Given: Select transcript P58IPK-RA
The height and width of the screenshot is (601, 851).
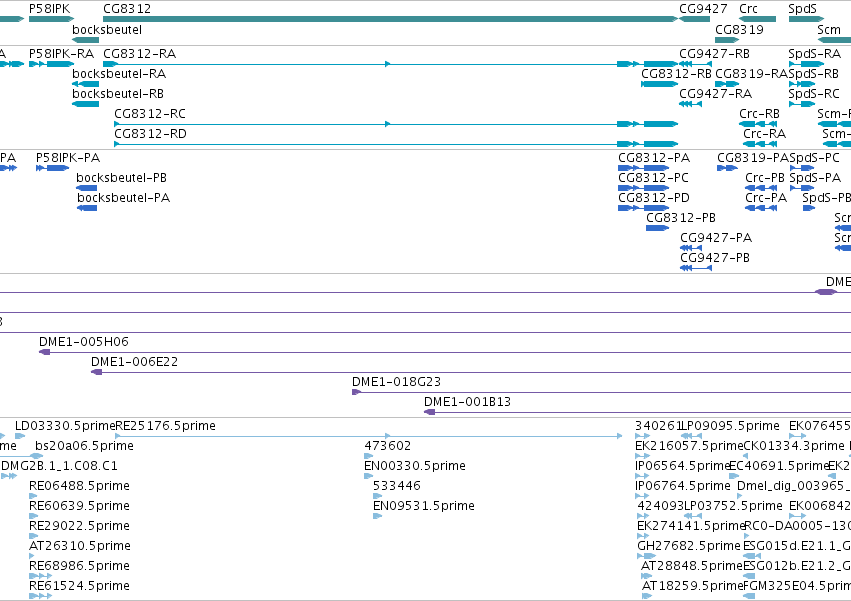Looking at the screenshot, I should pyautogui.click(x=61, y=54).
